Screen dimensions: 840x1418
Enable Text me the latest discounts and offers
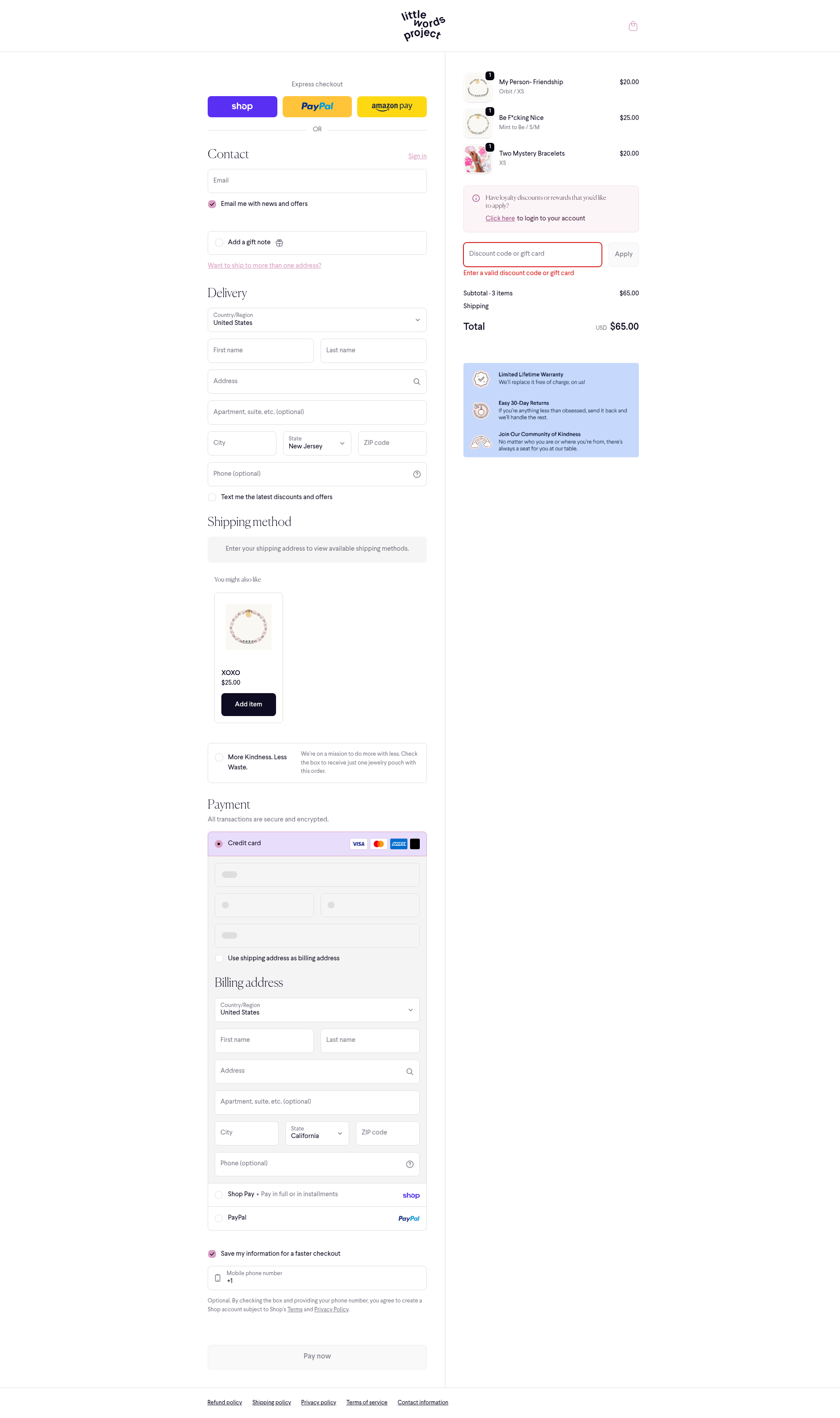pos(212,497)
